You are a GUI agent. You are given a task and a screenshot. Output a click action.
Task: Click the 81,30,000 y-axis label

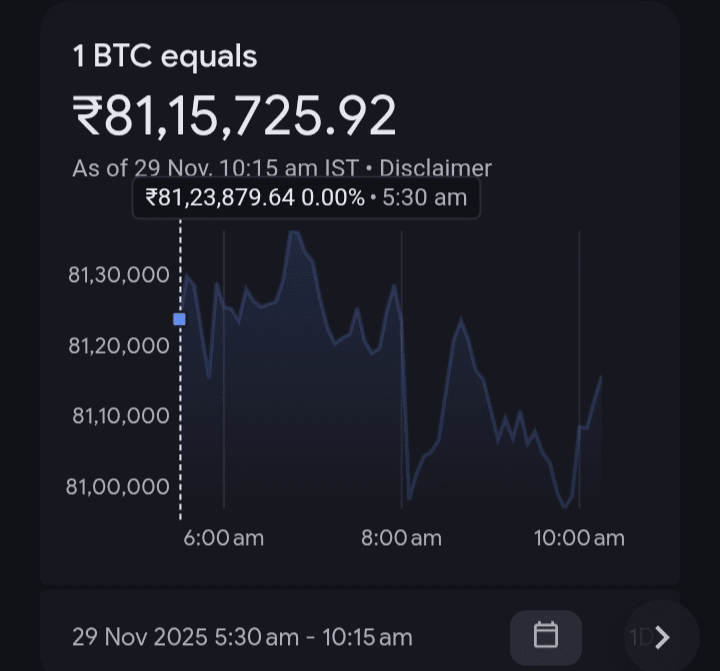click(x=118, y=275)
